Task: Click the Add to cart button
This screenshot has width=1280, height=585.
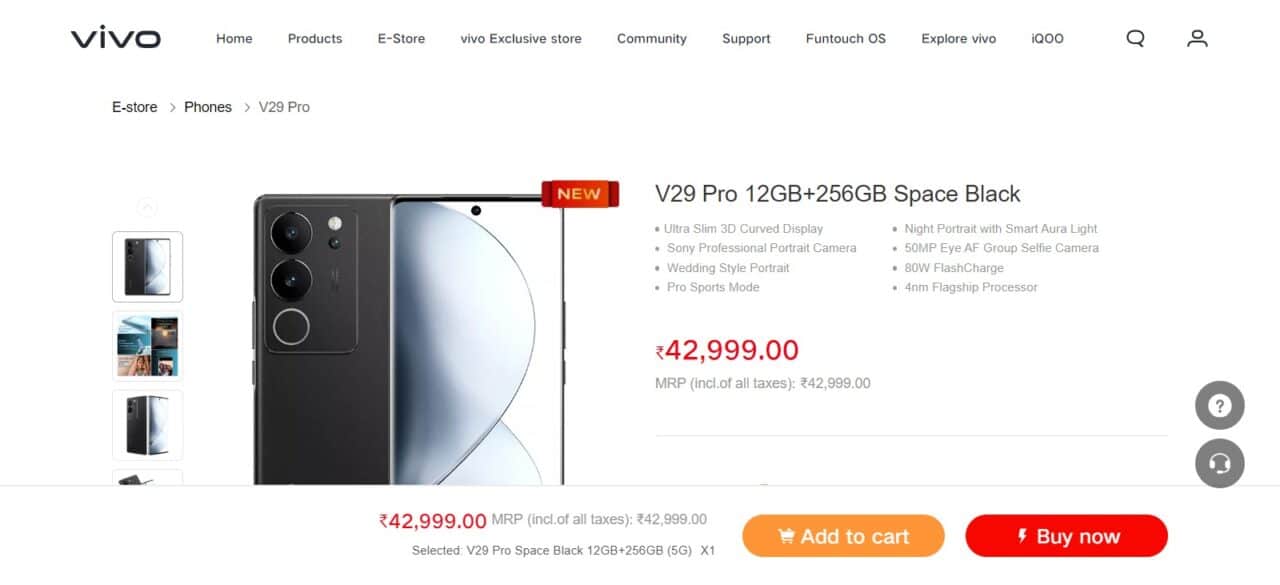Action: [x=843, y=536]
